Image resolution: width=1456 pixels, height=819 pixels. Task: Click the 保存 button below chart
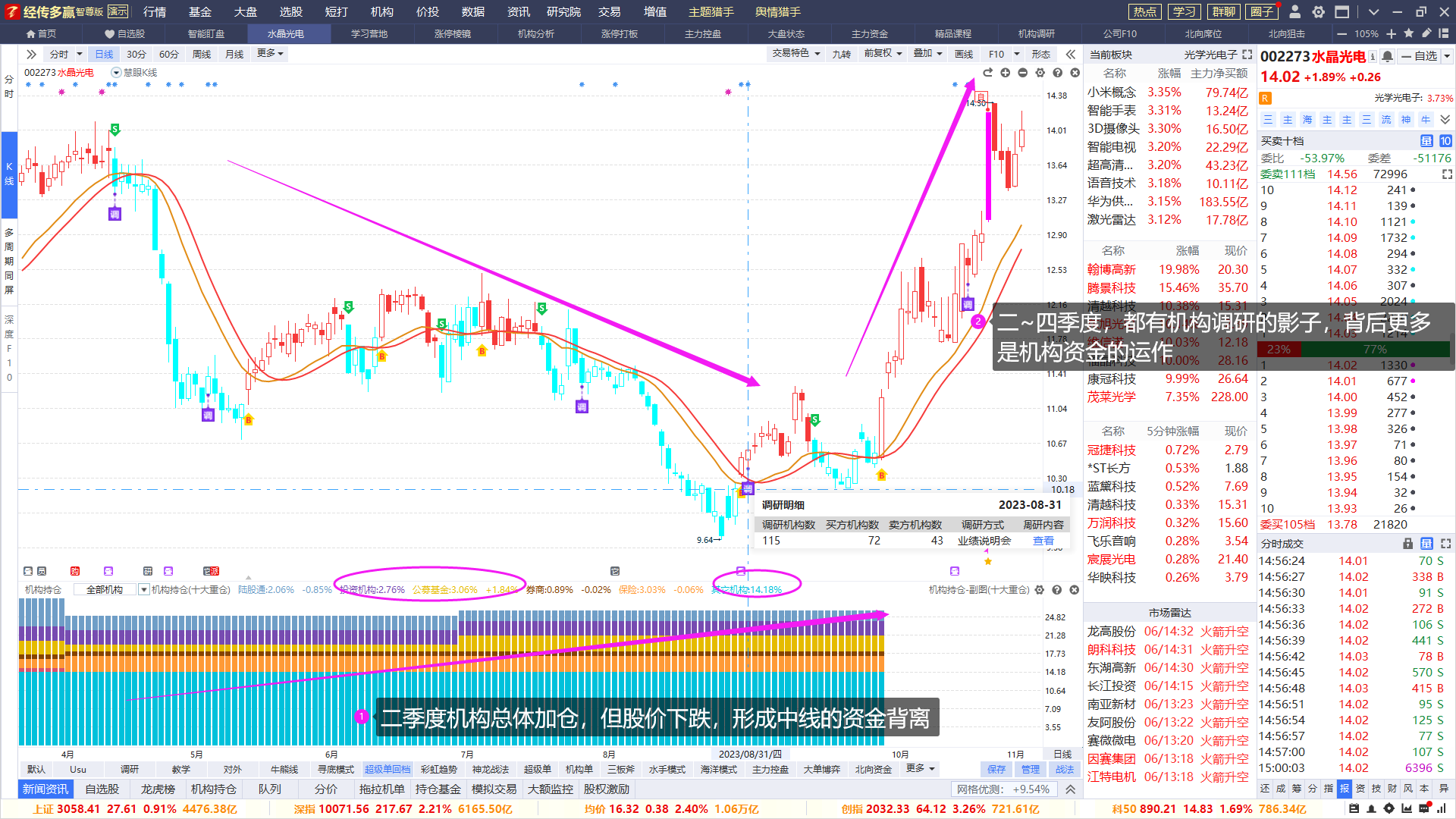click(x=996, y=769)
